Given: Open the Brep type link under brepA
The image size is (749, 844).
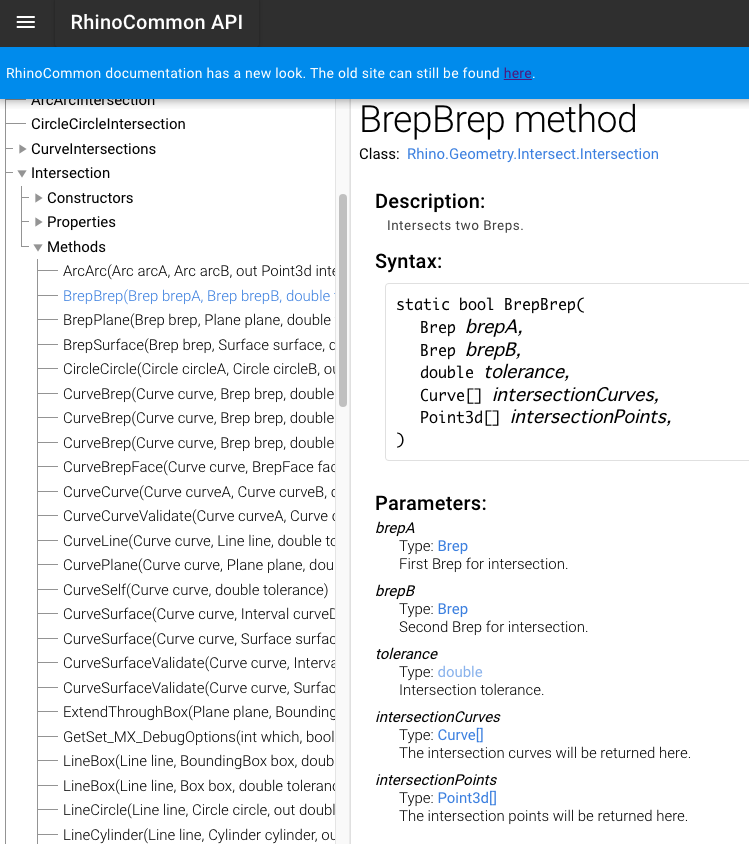Looking at the screenshot, I should point(453,546).
